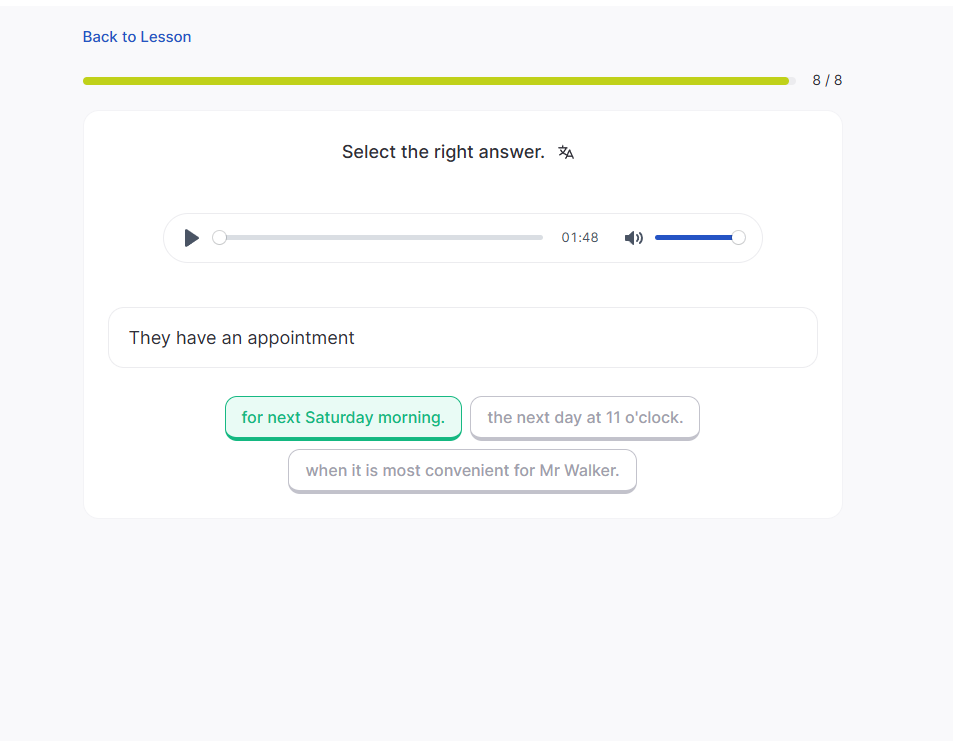
Task: Click the "Select the right answer." instruction text
Action: point(443,152)
